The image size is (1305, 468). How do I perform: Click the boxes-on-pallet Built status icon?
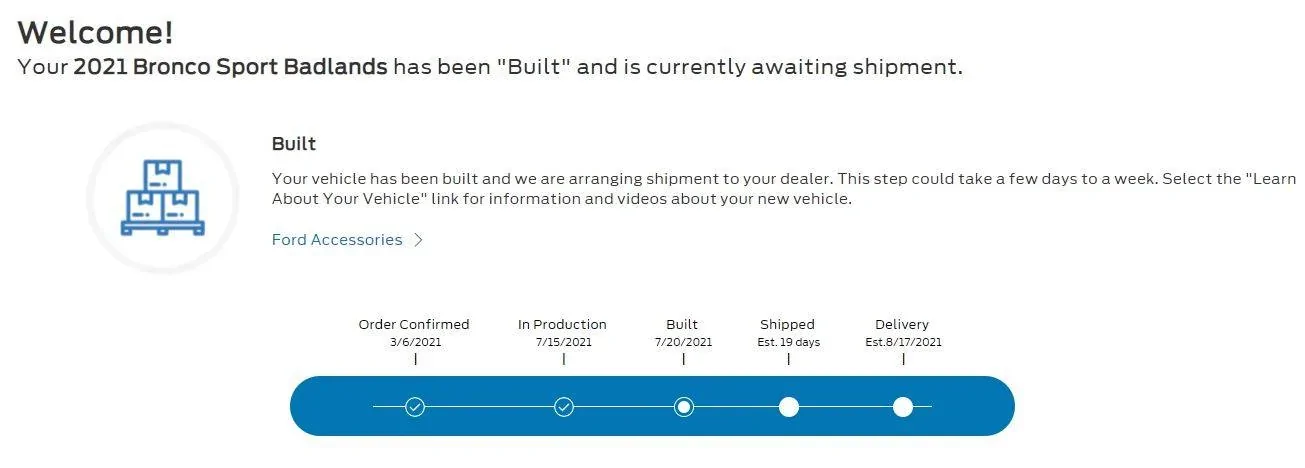[162, 198]
